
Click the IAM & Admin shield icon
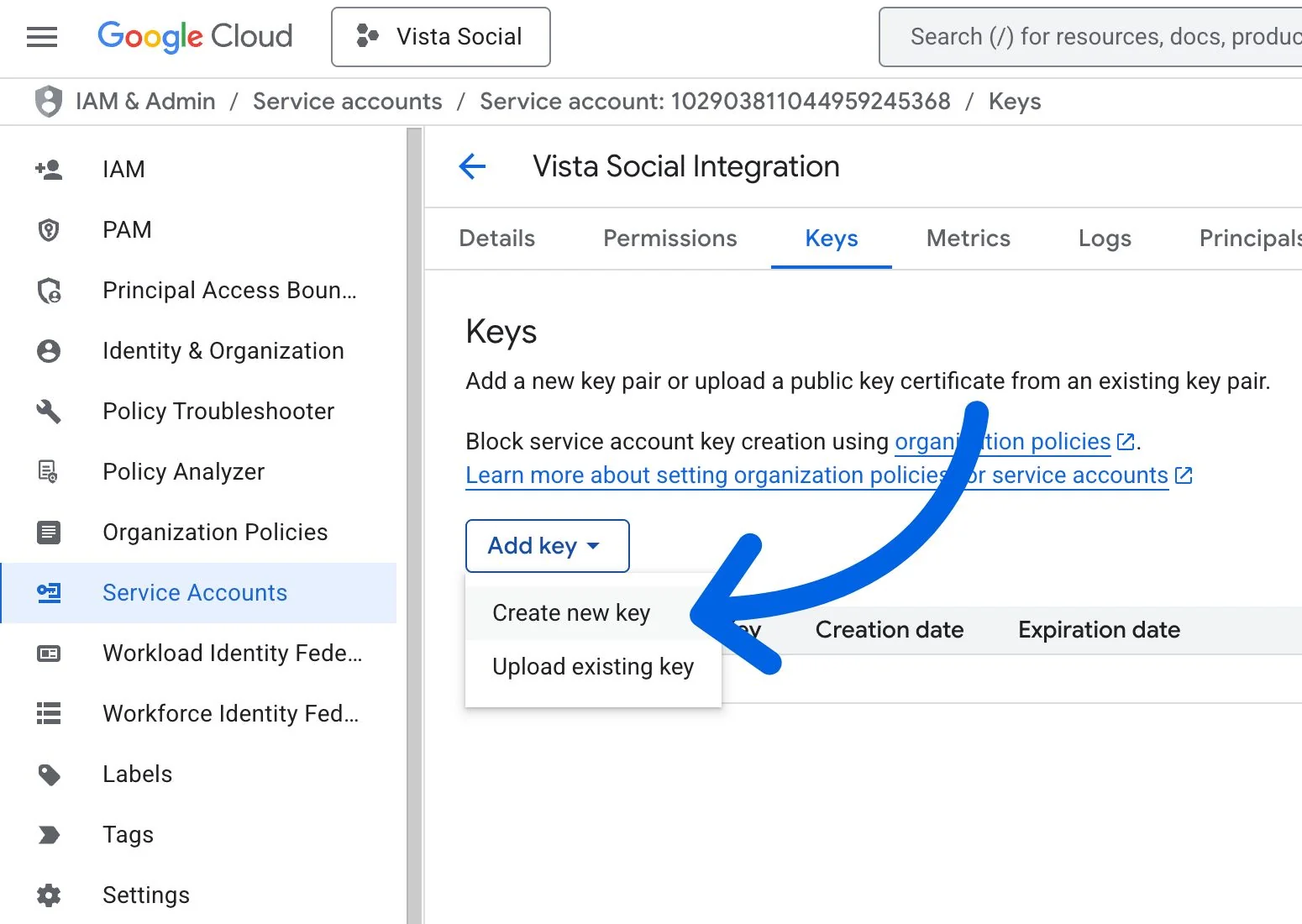(49, 102)
